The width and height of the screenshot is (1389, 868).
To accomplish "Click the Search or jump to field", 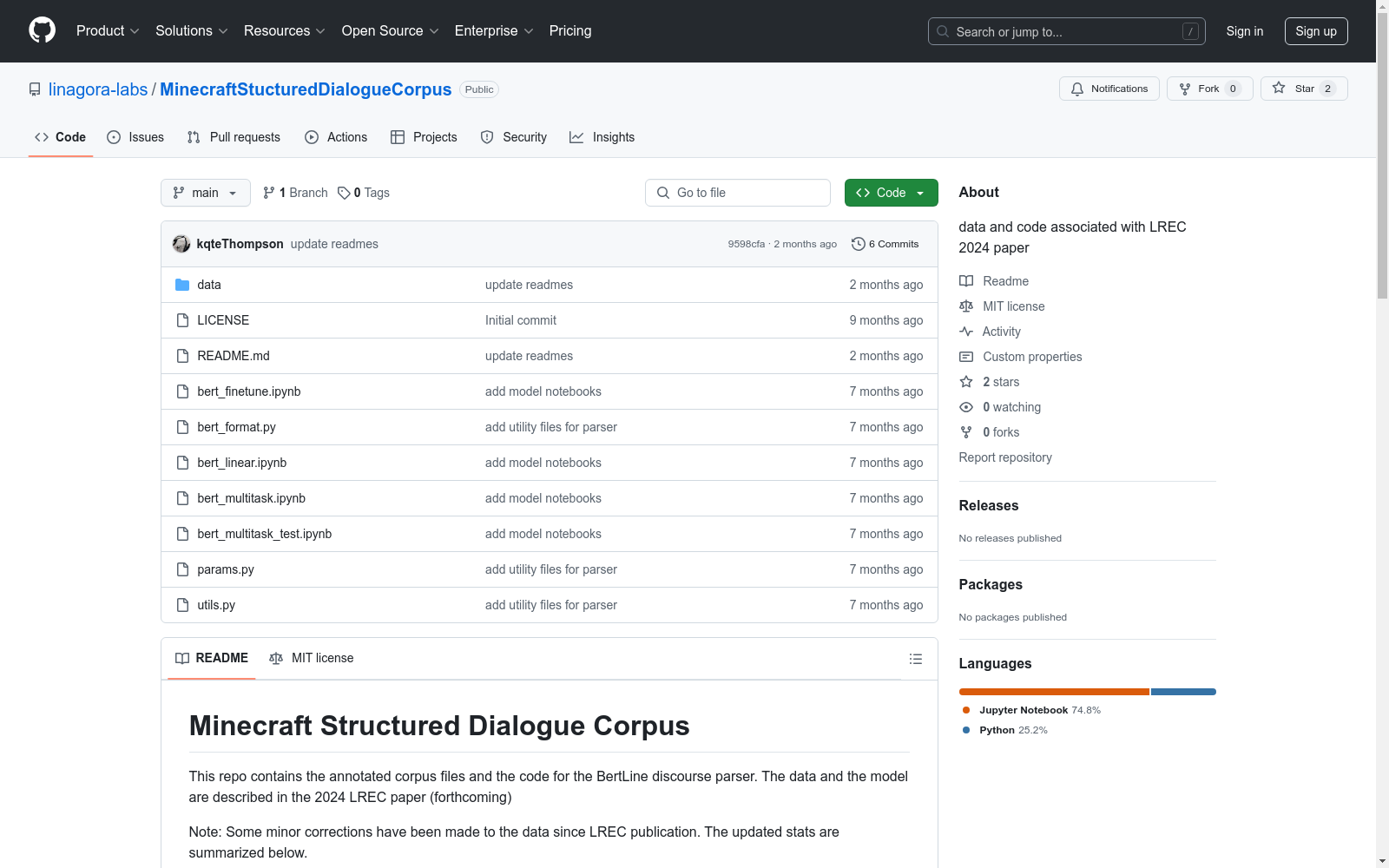I will pyautogui.click(x=1067, y=31).
